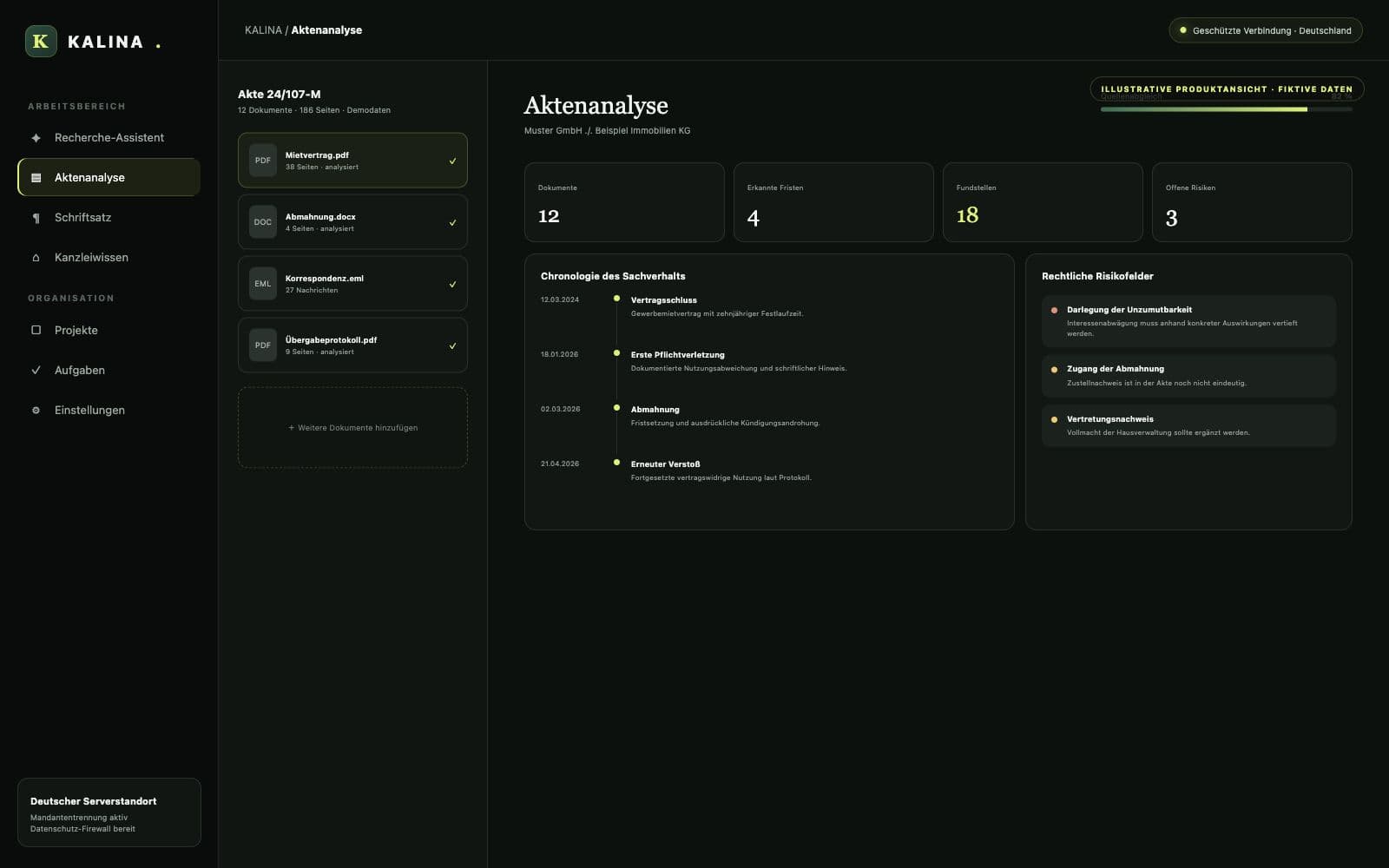This screenshot has width=1389, height=868.
Task: Click 'Gewerbemietvertrag mit zehnjähriger Festlaufzeit.' text
Action: click(x=717, y=313)
